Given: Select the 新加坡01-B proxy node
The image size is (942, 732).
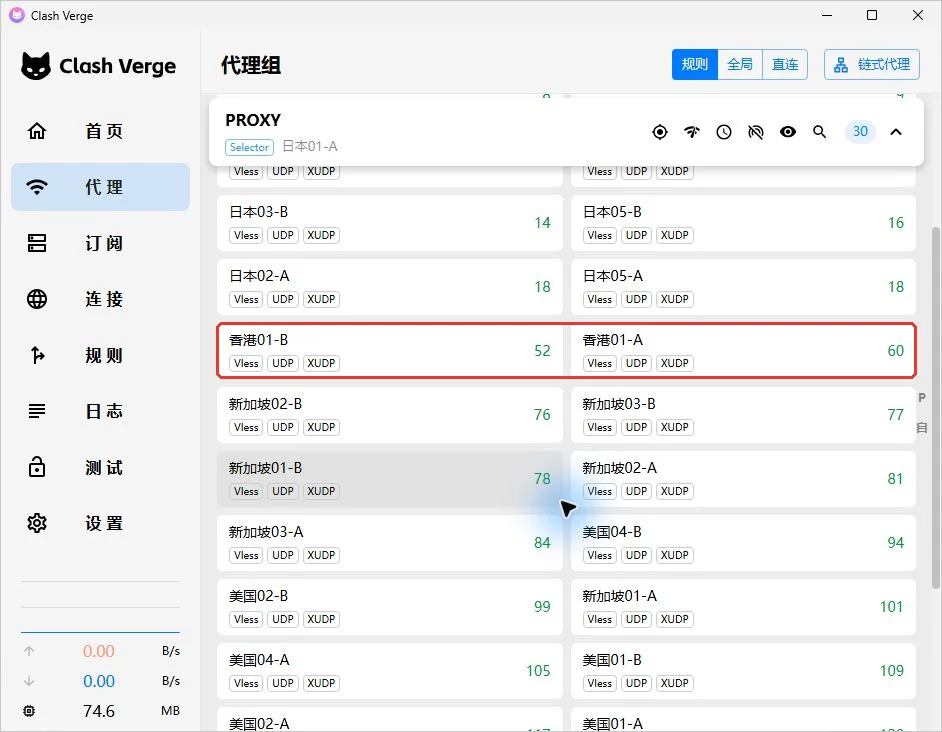Looking at the screenshot, I should click(390, 479).
